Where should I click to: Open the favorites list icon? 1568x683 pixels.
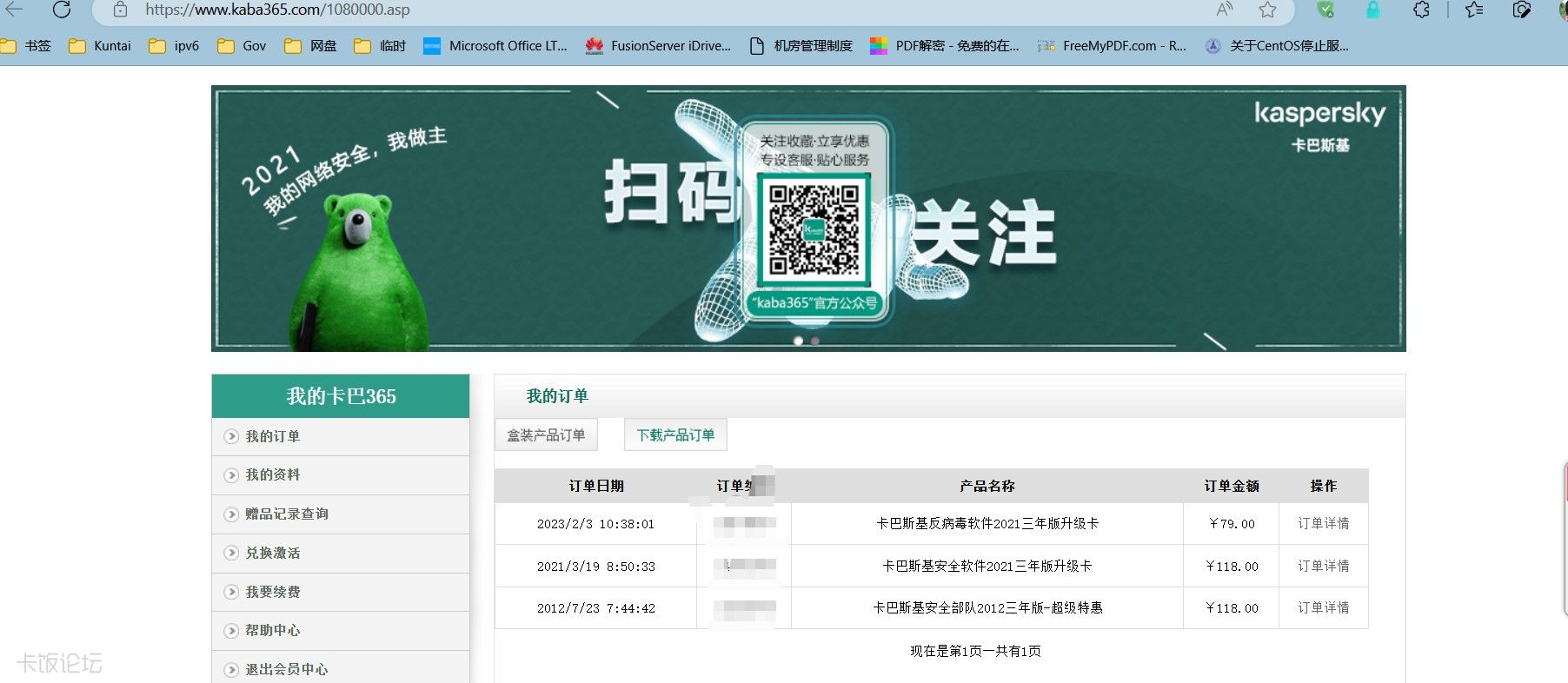click(1474, 10)
